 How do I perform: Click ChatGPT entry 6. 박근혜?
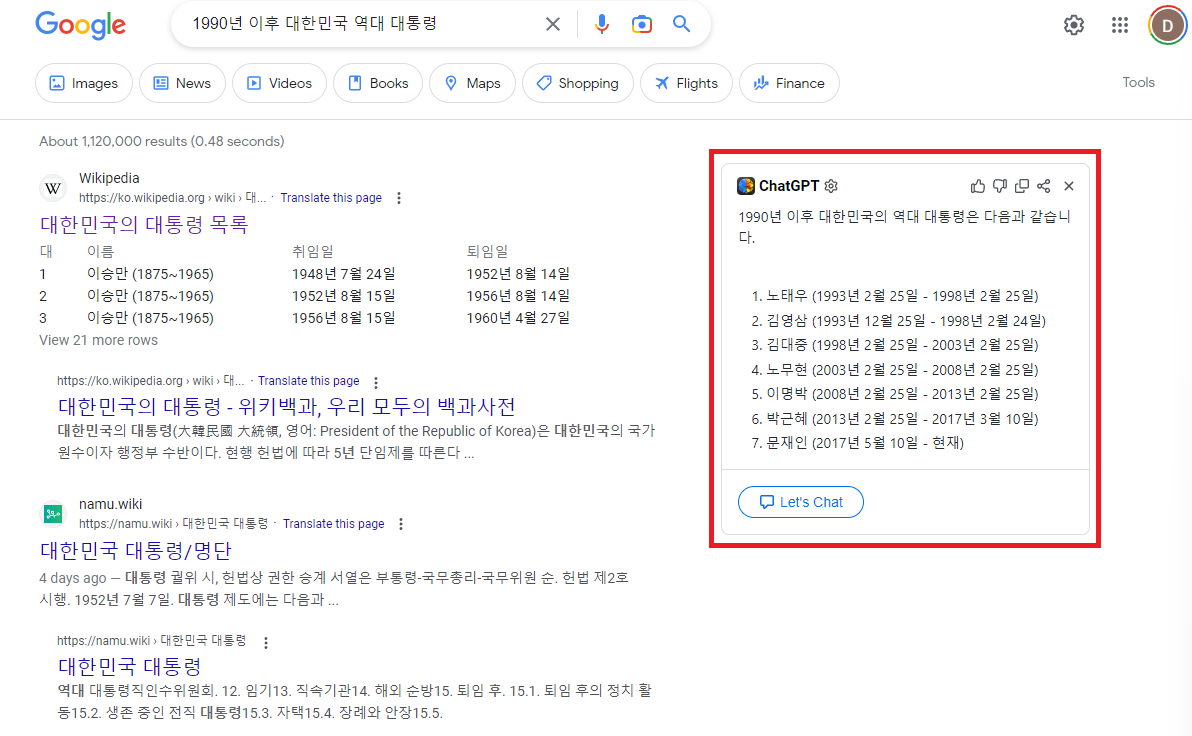pos(895,419)
